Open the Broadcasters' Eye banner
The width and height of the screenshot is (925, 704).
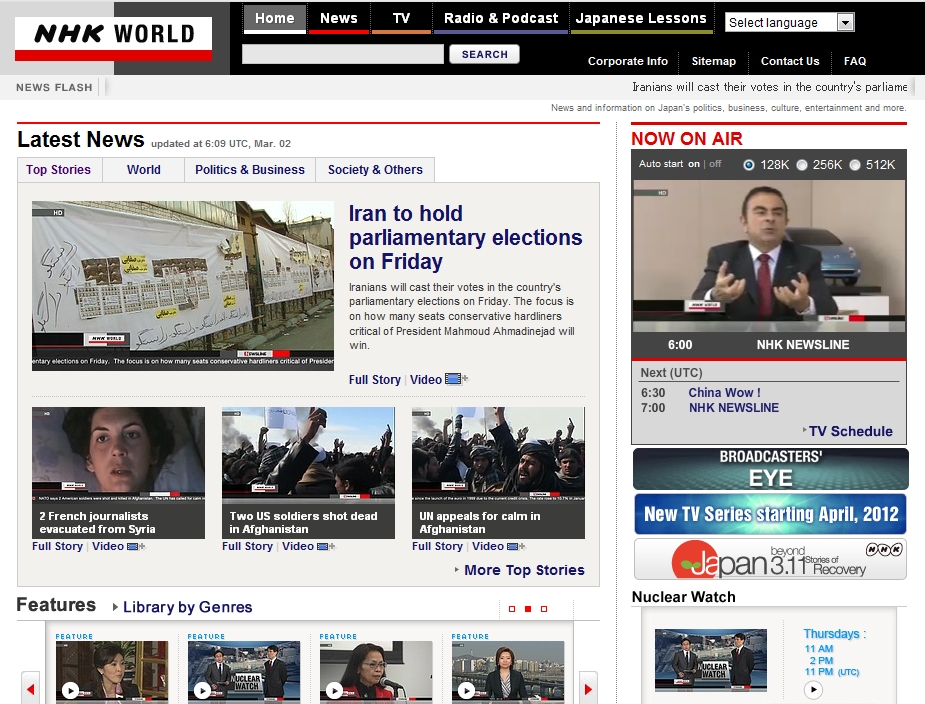point(770,468)
